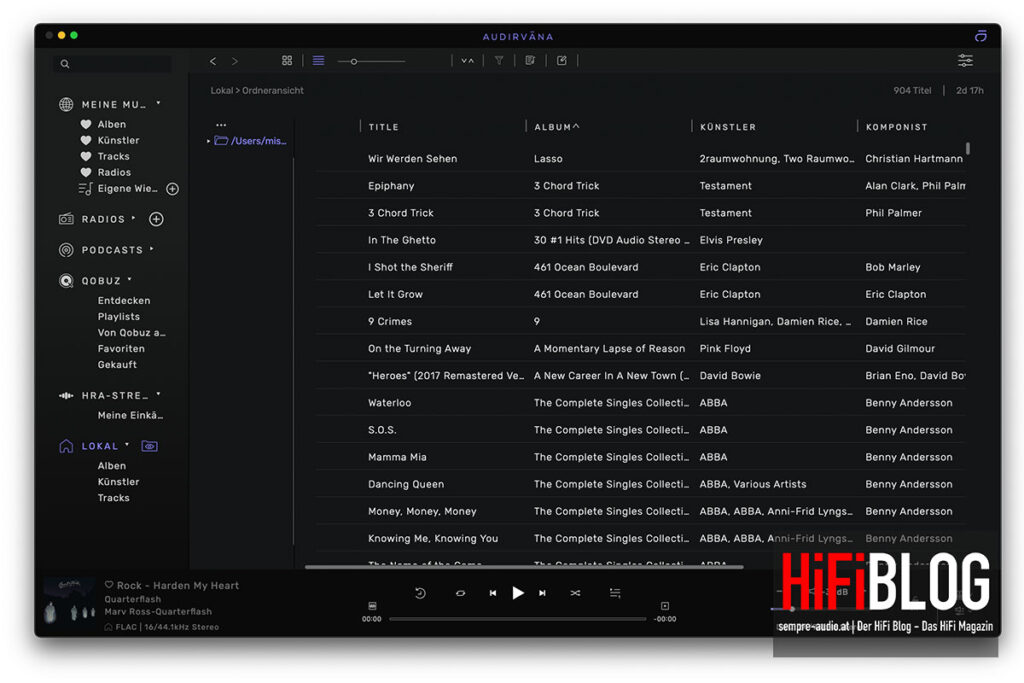The height and width of the screenshot is (683, 1024).
Task: Expand the Podcasts sidebar section
Action: (x=152, y=249)
